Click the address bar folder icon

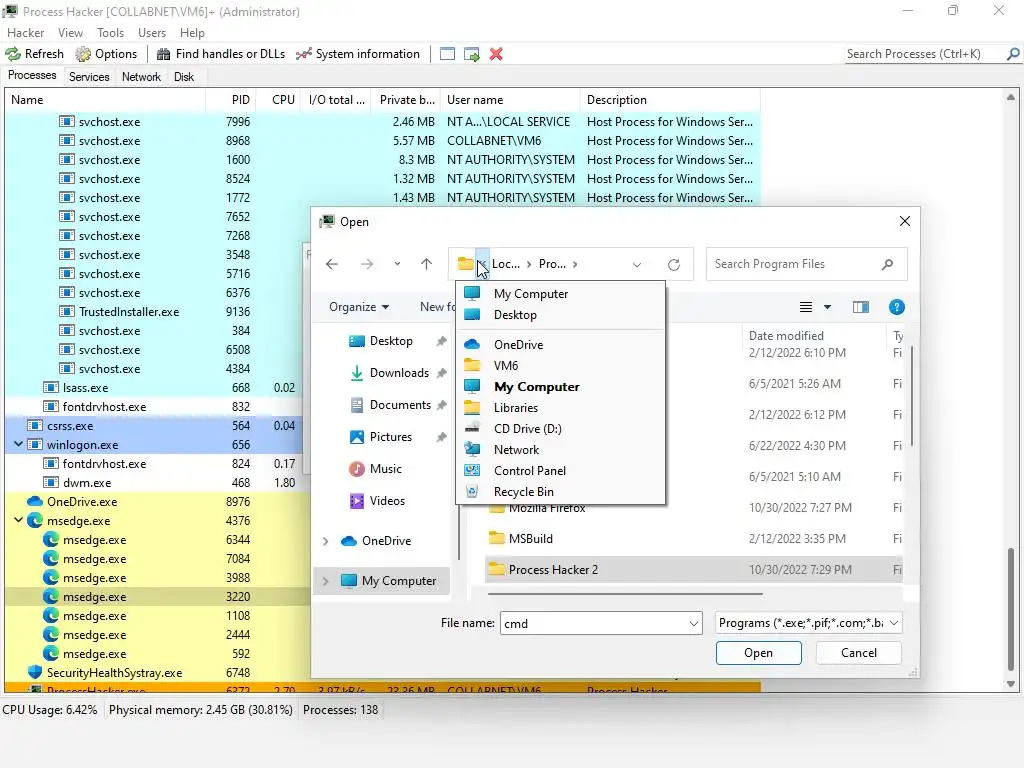point(465,264)
